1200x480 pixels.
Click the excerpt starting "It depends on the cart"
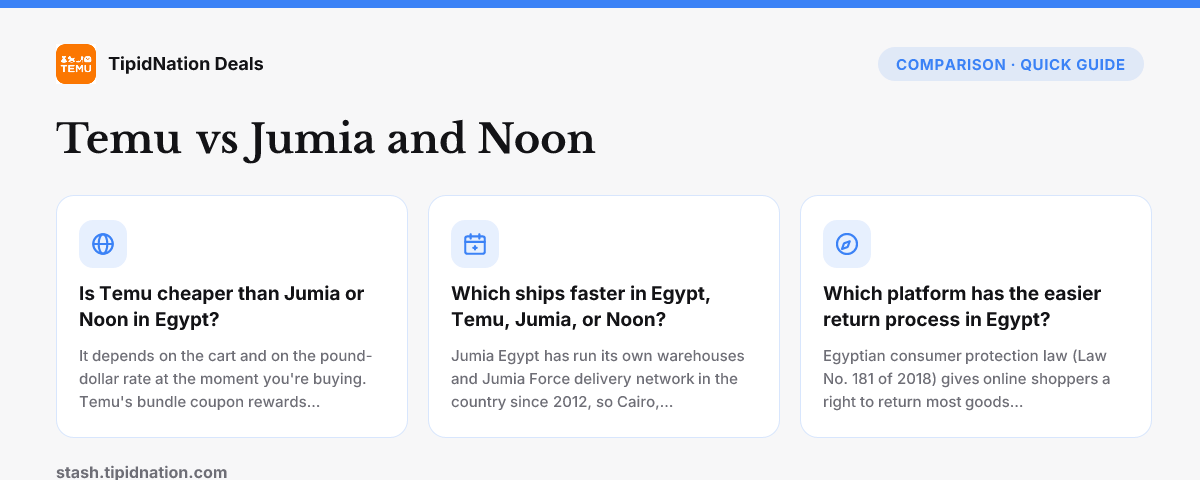pyautogui.click(x=227, y=379)
